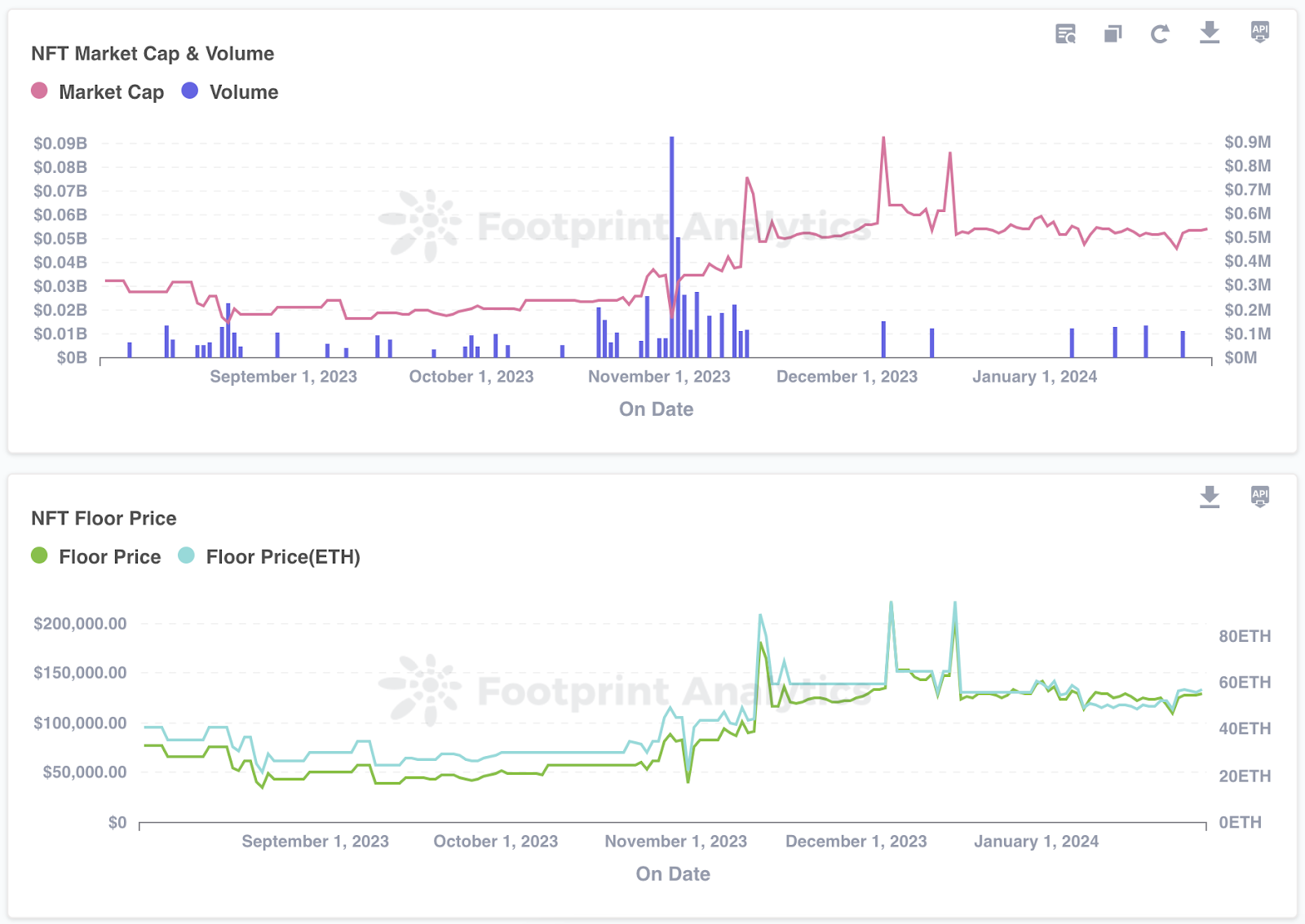
Task: Open the query preview icon on Market Cap chart
Action: click(x=1065, y=33)
